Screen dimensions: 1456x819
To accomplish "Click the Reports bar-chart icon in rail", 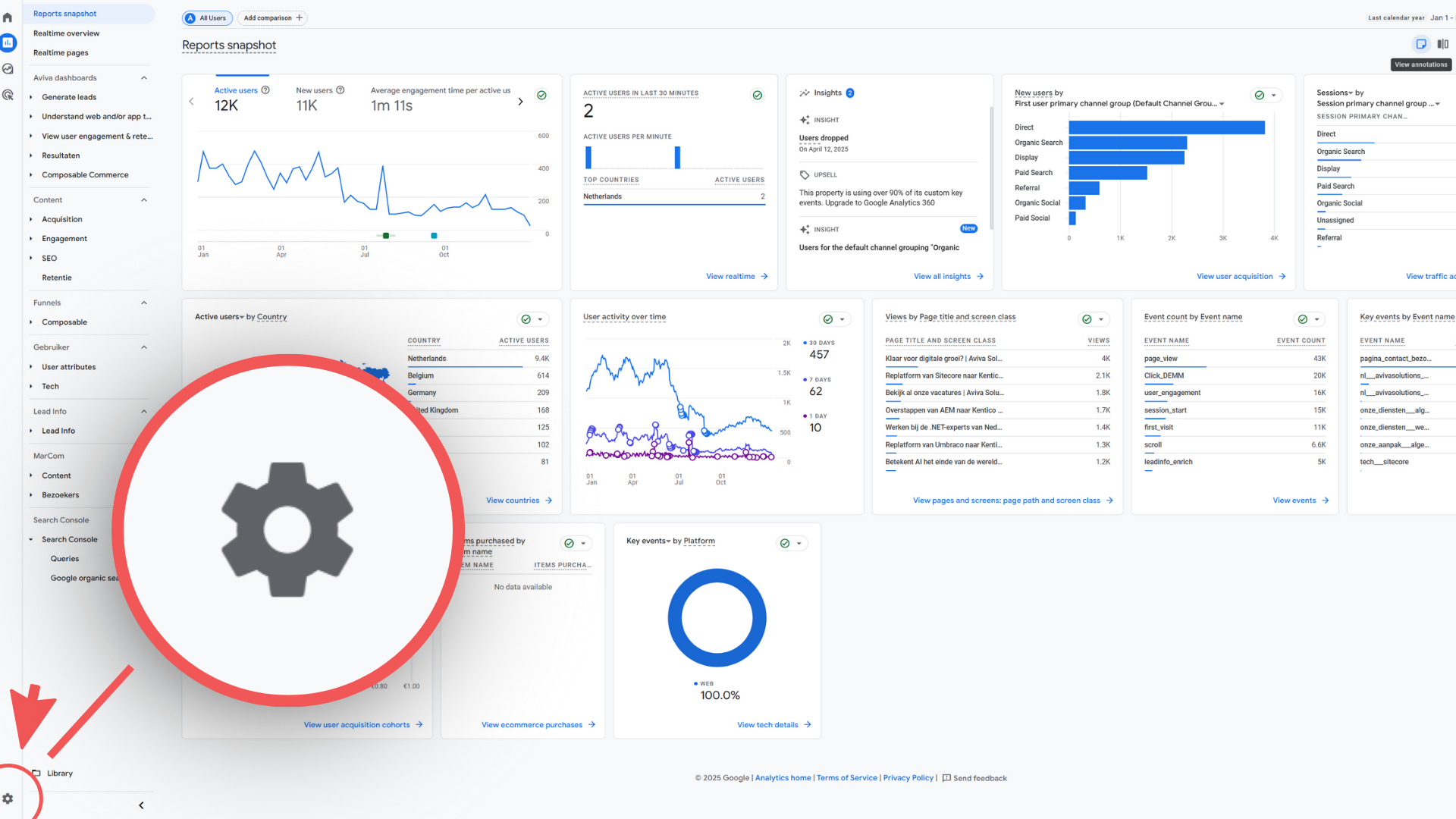I will tap(8, 43).
